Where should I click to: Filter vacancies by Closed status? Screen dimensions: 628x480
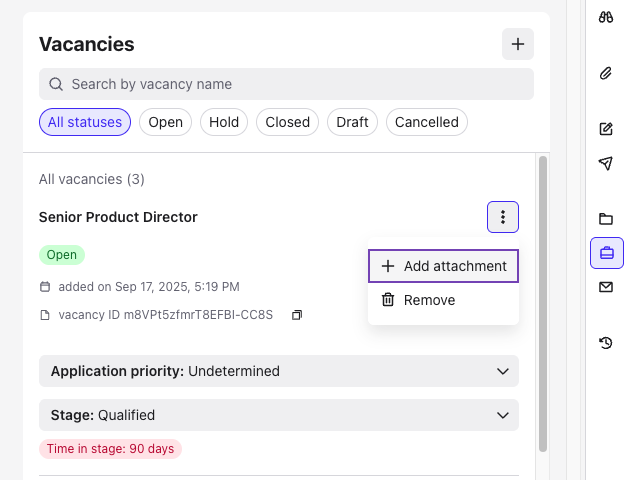pyautogui.click(x=288, y=122)
